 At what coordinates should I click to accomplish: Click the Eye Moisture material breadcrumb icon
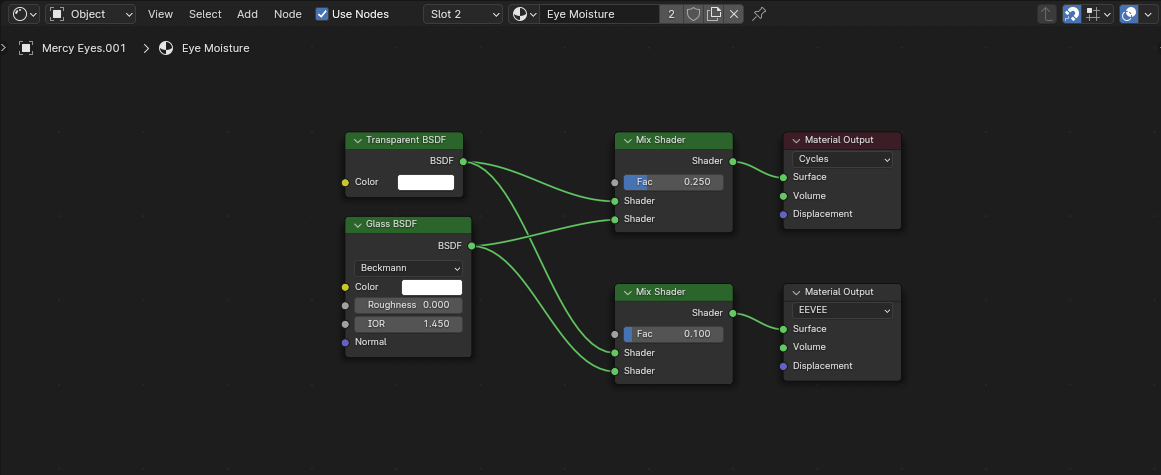(x=167, y=48)
